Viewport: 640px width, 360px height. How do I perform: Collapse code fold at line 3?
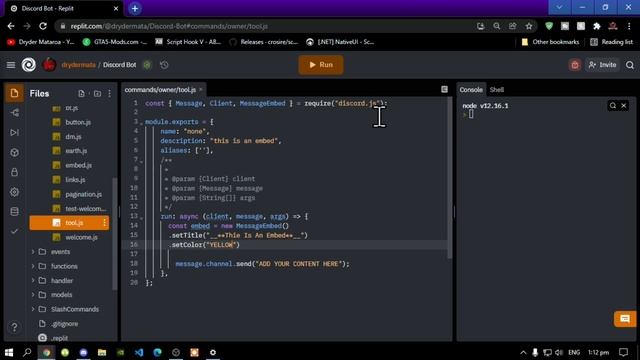[141, 123]
